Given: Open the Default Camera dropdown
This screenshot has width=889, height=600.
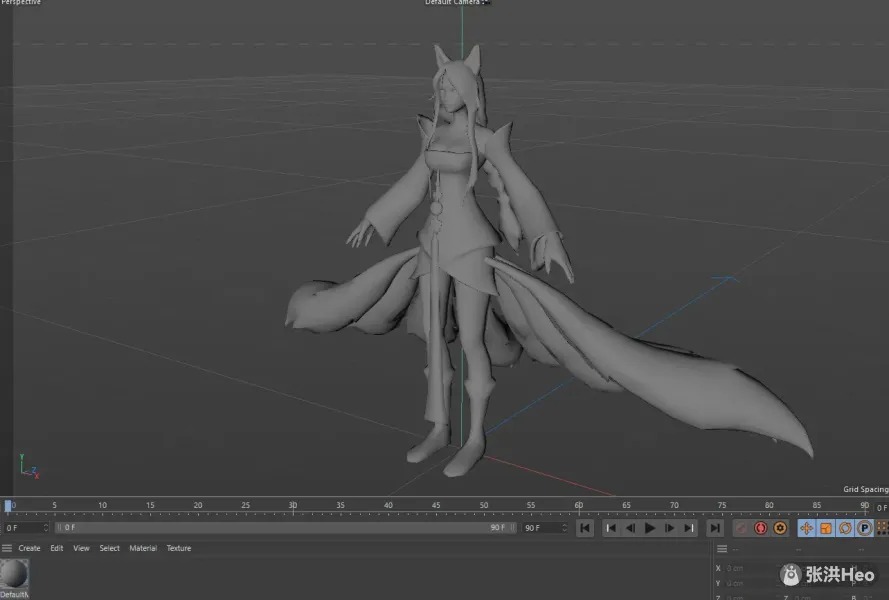Looking at the screenshot, I should (x=455, y=3).
